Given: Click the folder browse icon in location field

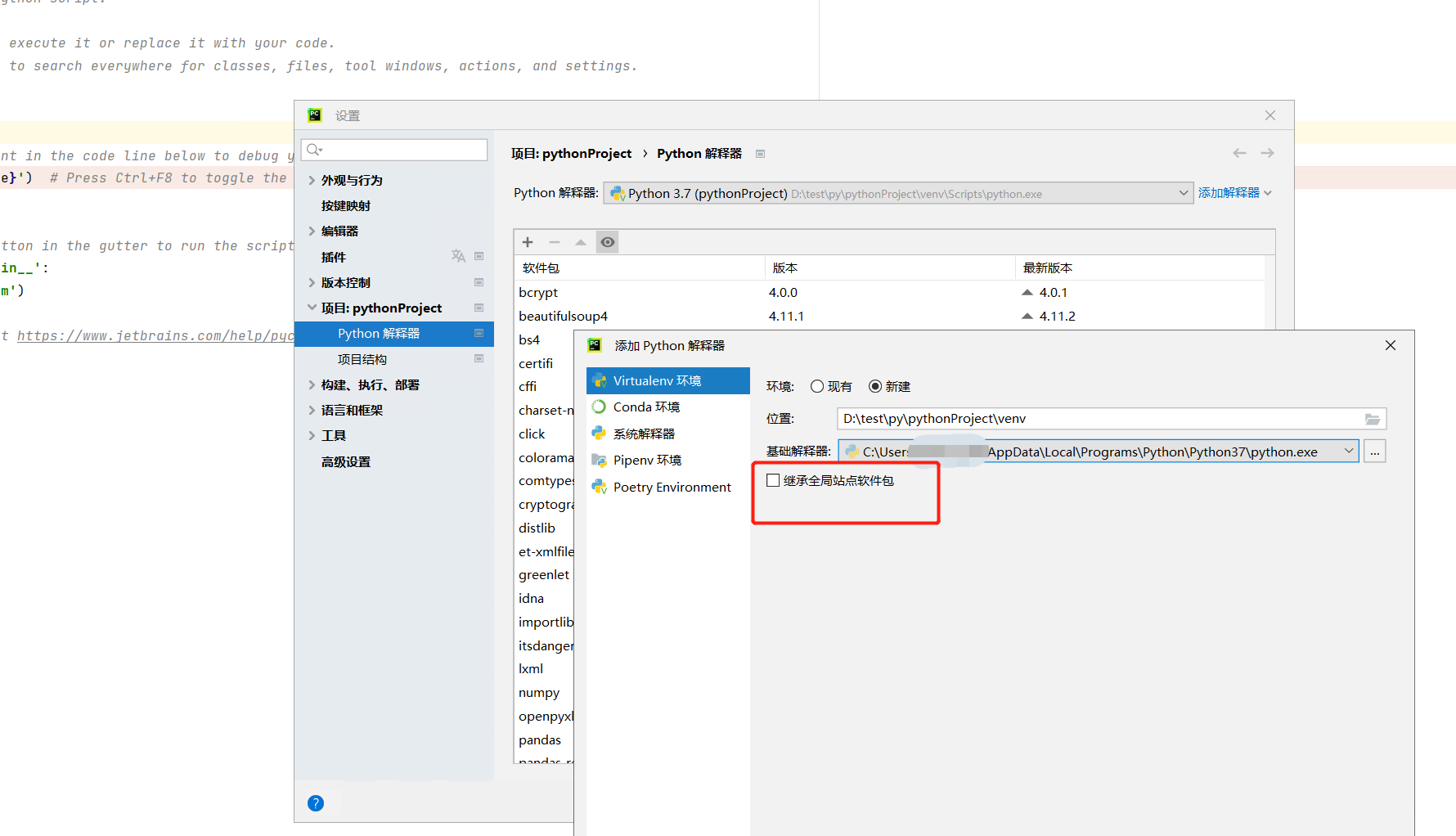Looking at the screenshot, I should [x=1373, y=419].
